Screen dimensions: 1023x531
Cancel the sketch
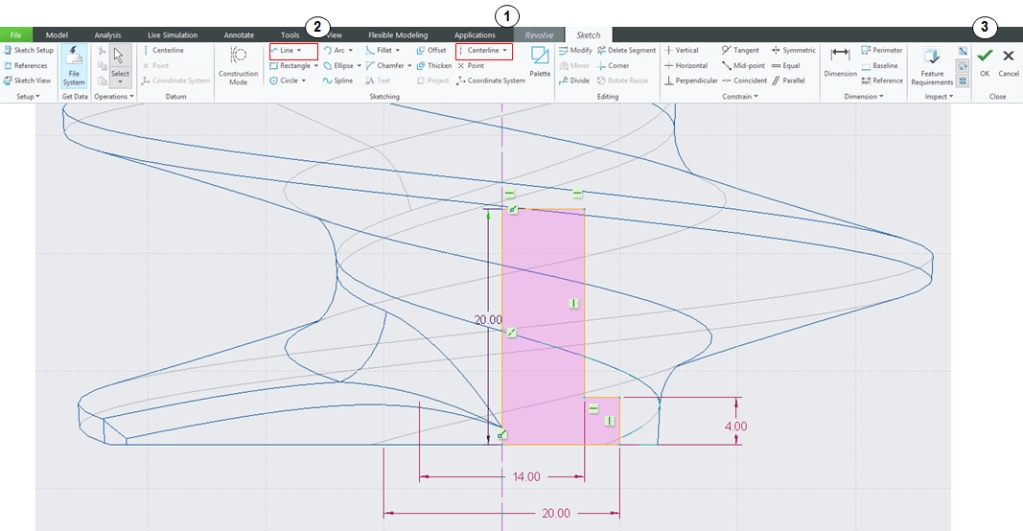(x=1008, y=60)
